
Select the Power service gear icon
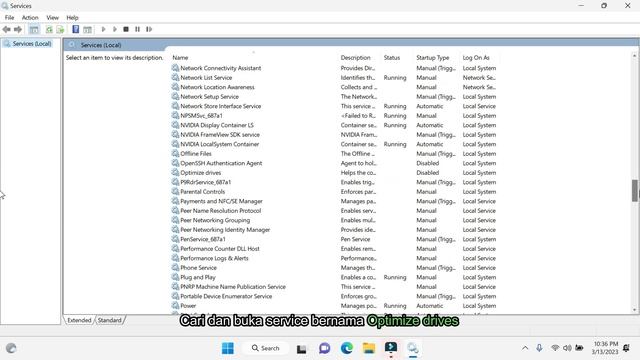click(x=176, y=306)
